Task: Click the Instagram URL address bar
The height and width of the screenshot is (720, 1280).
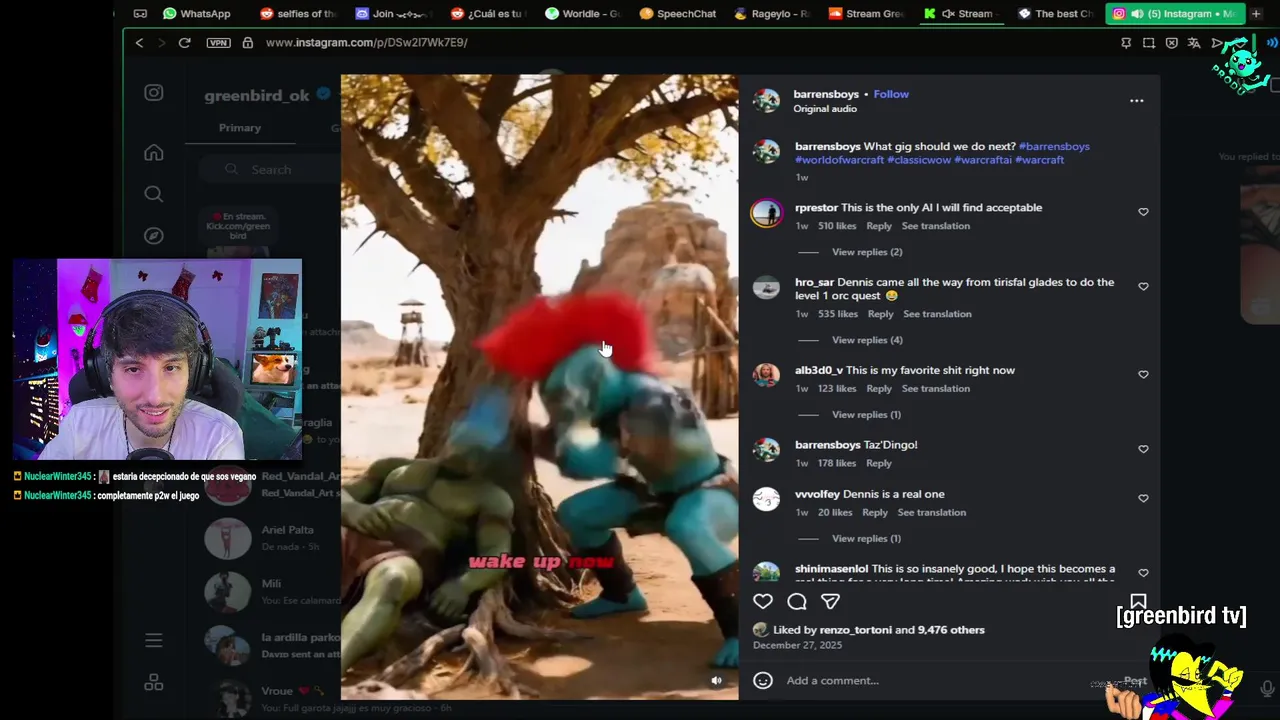Action: click(366, 43)
